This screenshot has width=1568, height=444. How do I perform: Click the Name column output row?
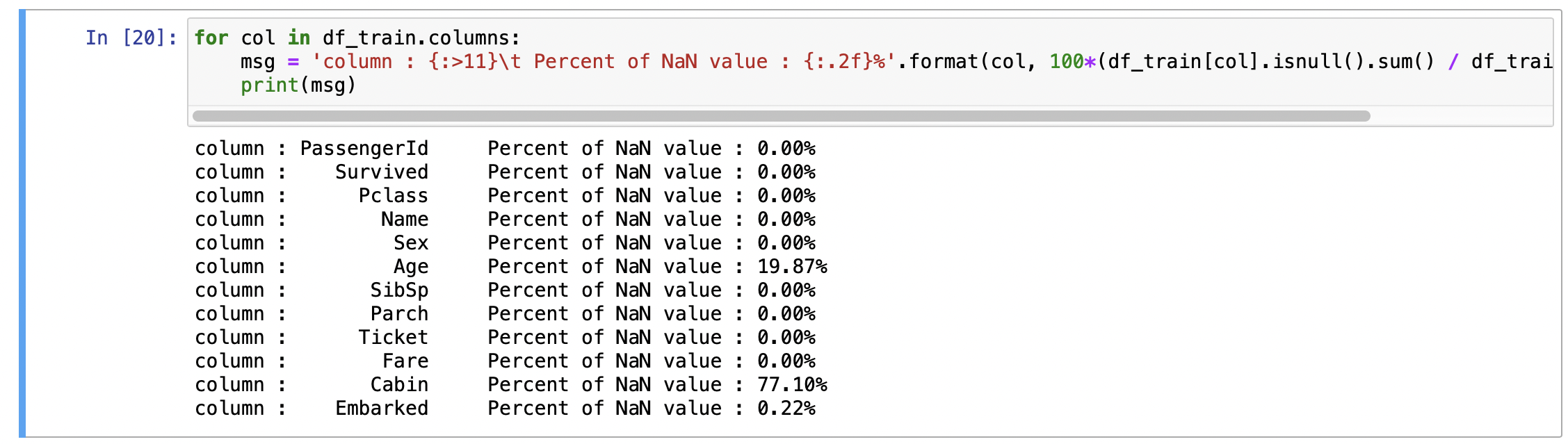[x=505, y=219]
